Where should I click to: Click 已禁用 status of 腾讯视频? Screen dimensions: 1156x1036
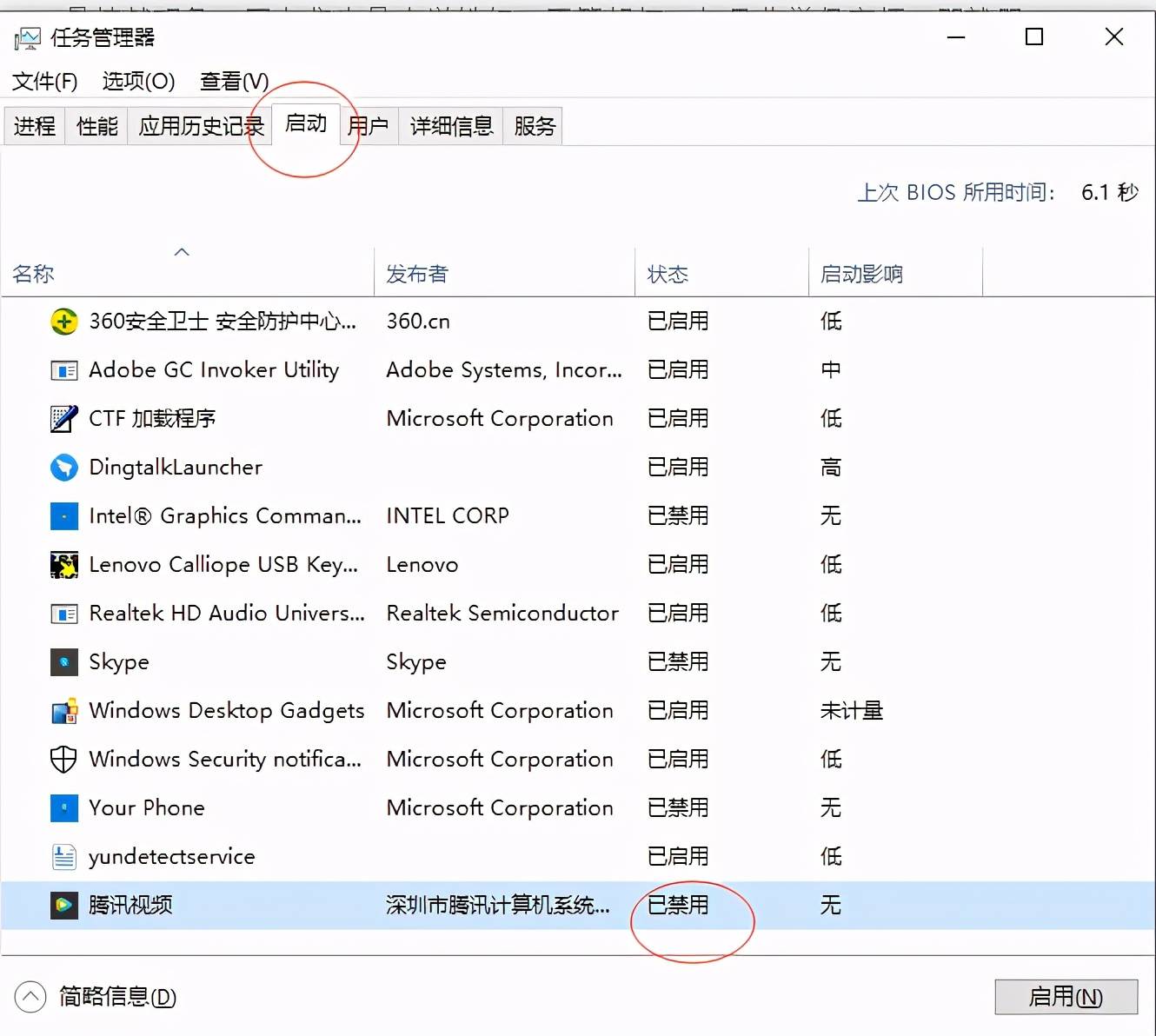(x=678, y=906)
